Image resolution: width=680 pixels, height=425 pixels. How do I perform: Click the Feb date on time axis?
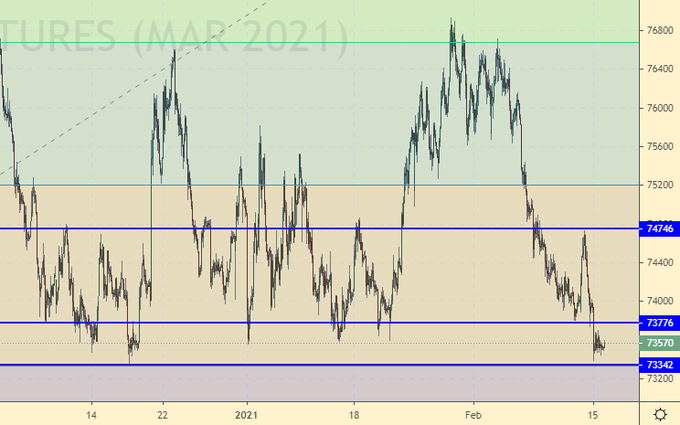pos(475,414)
